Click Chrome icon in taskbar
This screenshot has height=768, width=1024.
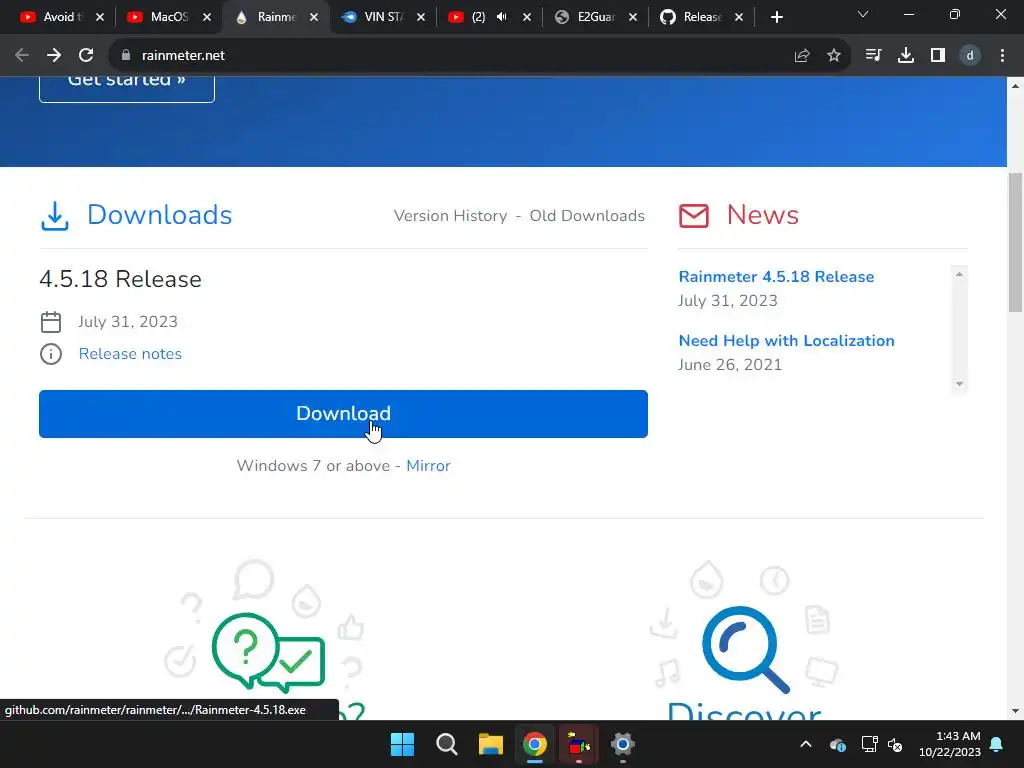coord(534,744)
